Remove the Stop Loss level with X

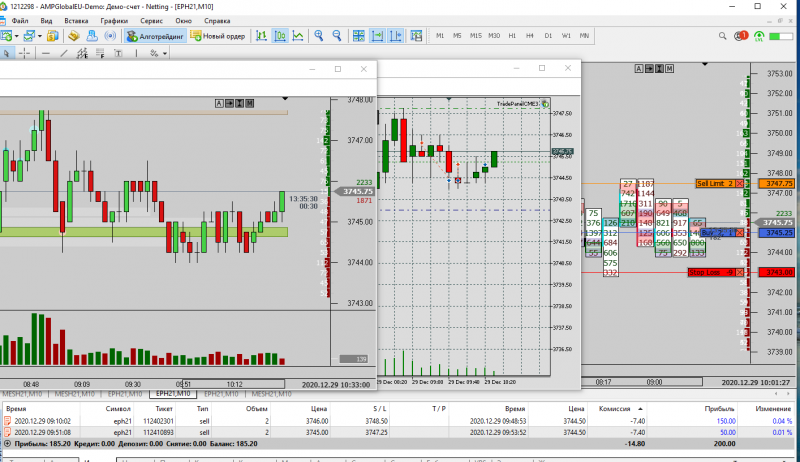[740, 272]
